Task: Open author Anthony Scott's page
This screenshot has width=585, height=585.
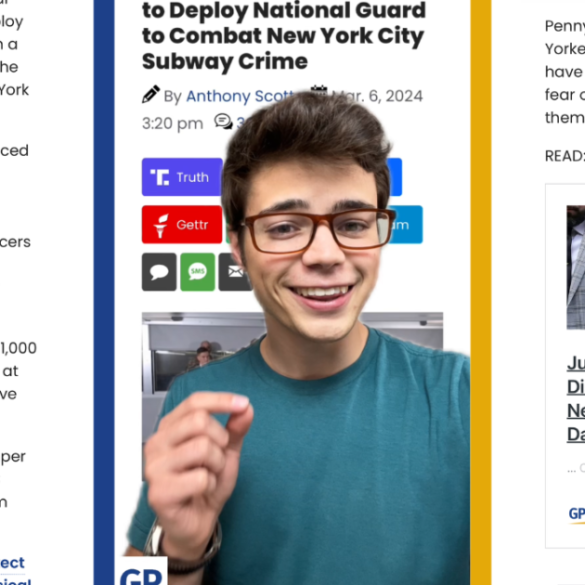Action: (240, 96)
